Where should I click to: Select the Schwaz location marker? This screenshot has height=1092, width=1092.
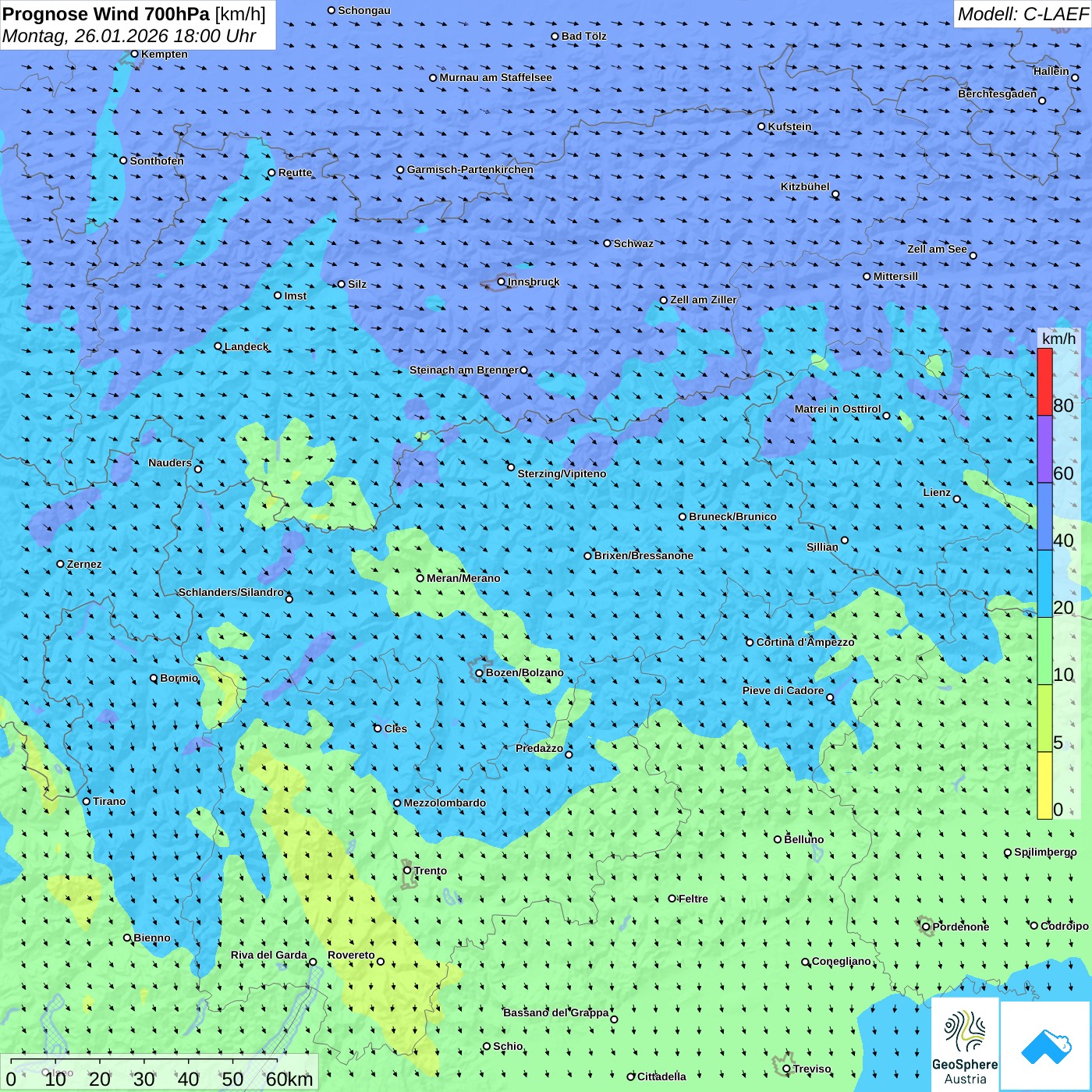[x=607, y=243]
